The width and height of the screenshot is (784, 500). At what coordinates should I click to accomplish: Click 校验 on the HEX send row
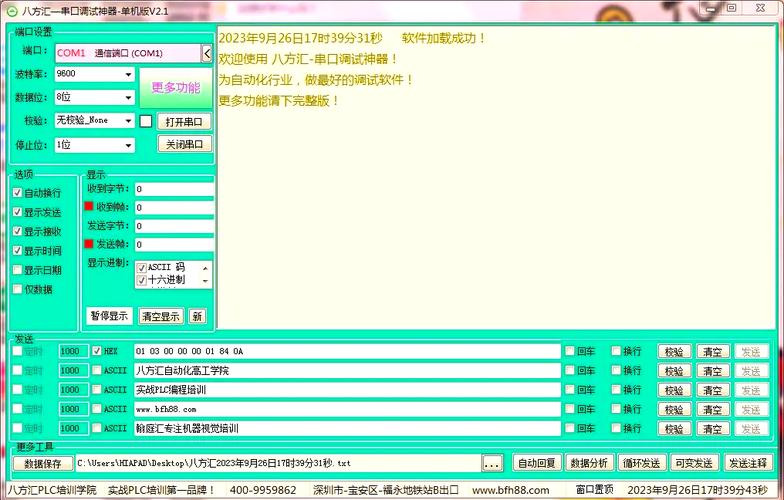click(x=674, y=352)
